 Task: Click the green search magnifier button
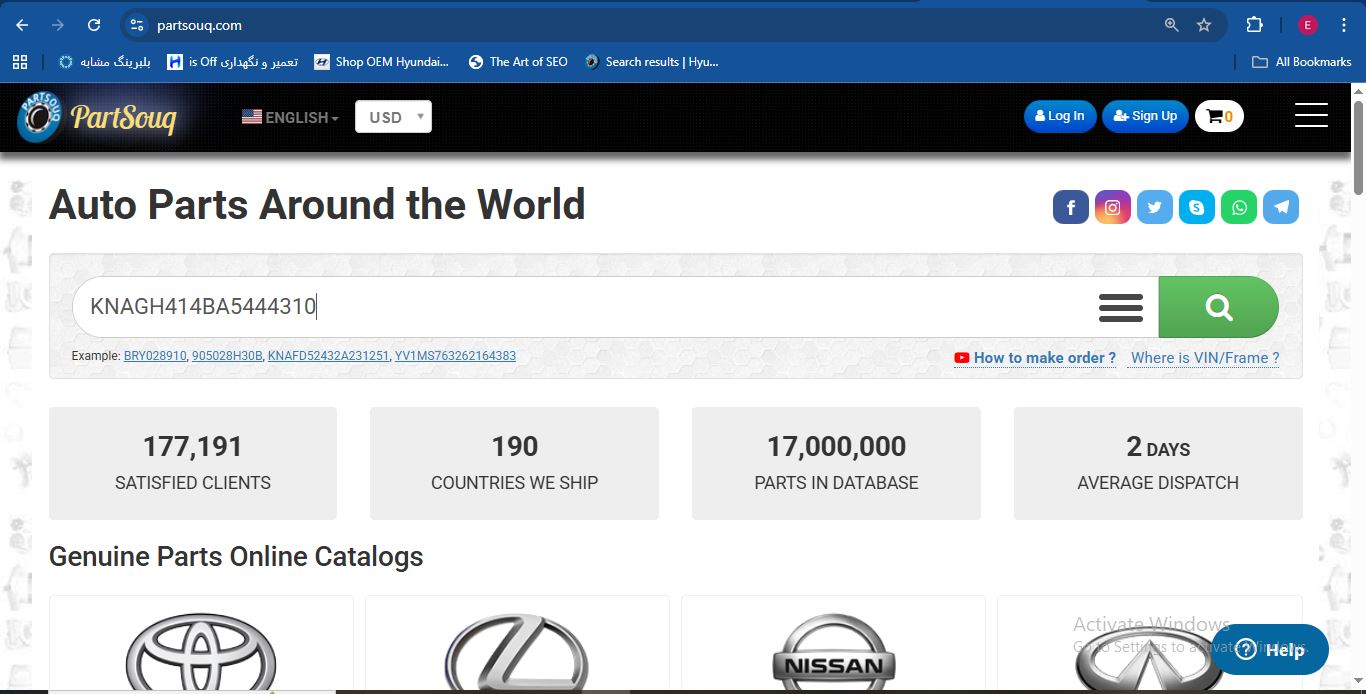coord(1218,307)
